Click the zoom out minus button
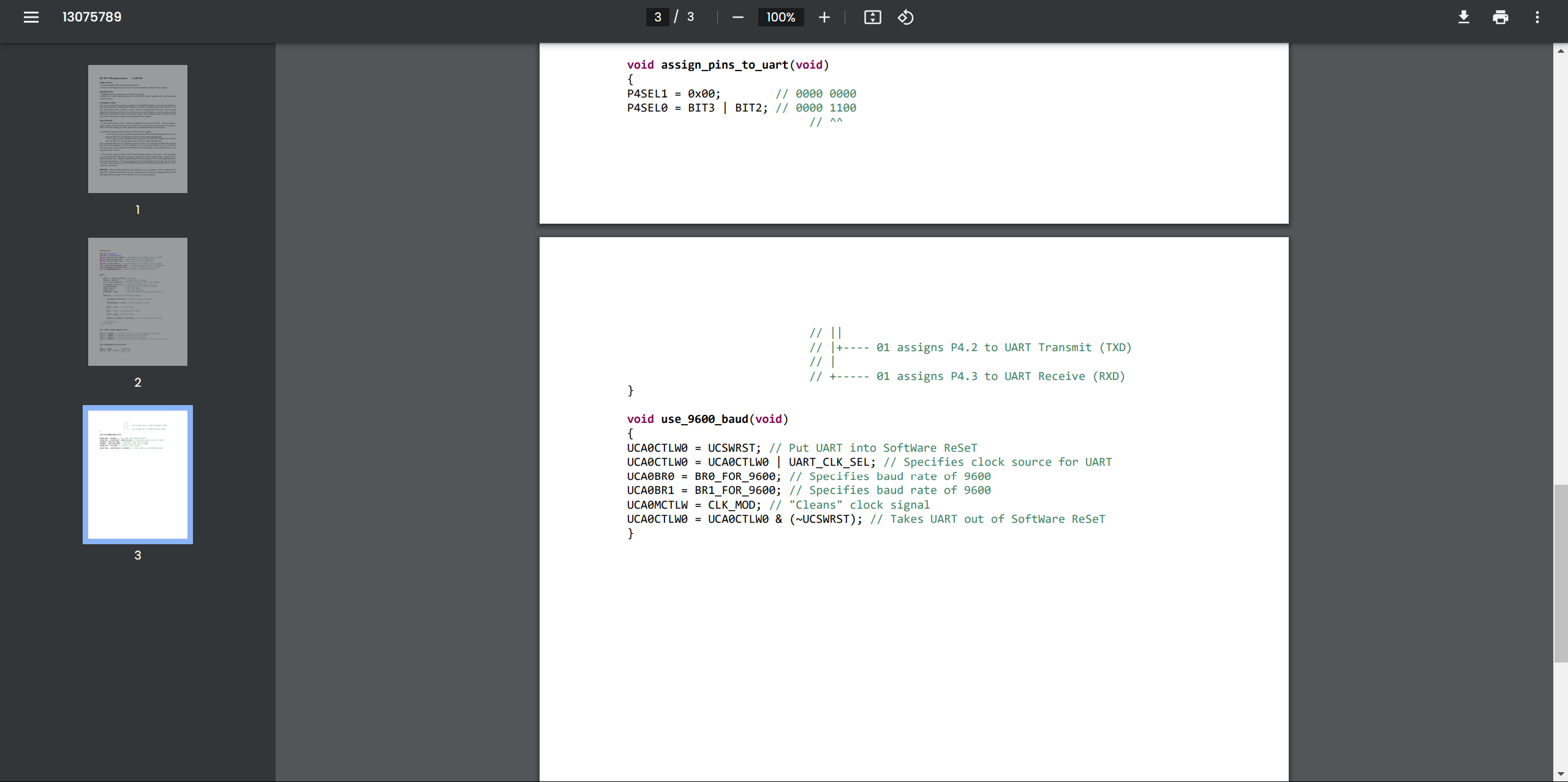1568x782 pixels. 738,17
